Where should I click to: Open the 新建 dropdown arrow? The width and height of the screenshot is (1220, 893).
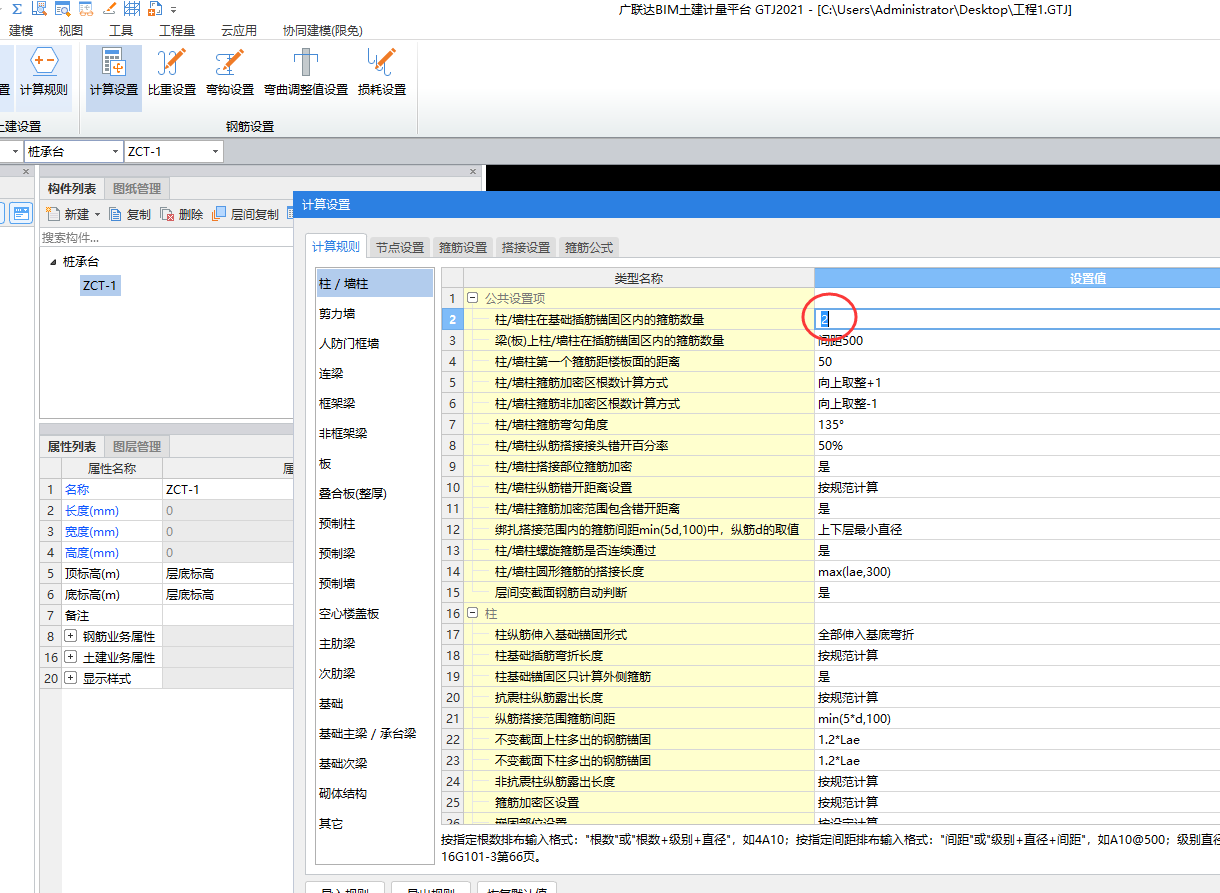point(97,214)
